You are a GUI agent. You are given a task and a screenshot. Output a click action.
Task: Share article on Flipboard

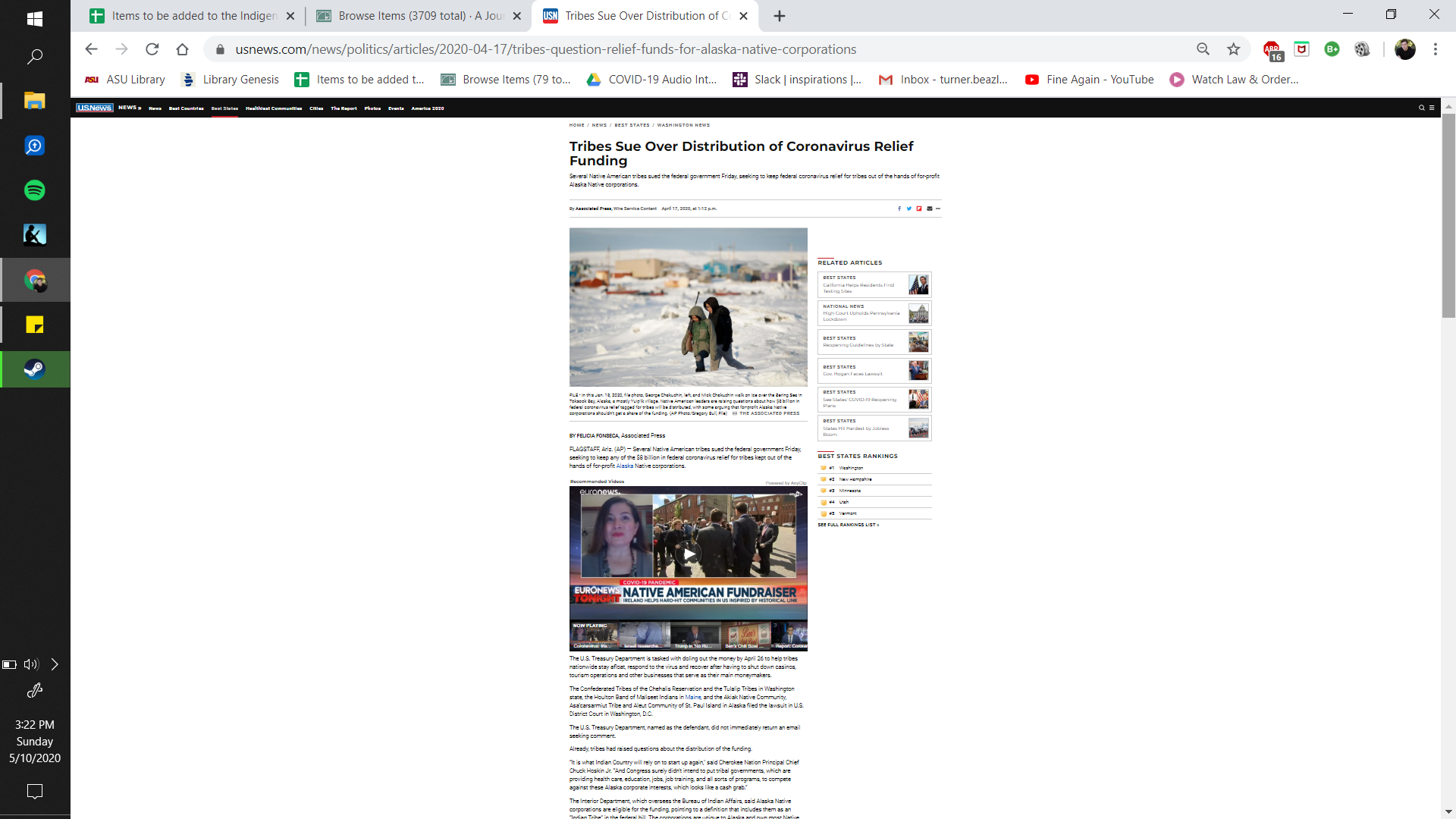click(x=919, y=209)
